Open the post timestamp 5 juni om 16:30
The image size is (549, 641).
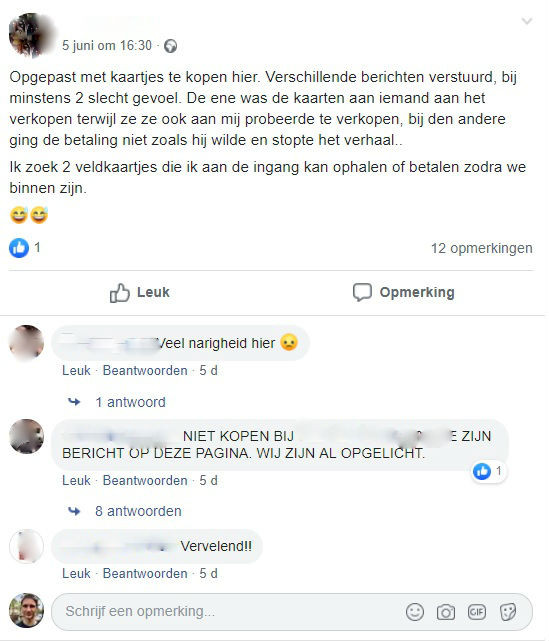(107, 45)
